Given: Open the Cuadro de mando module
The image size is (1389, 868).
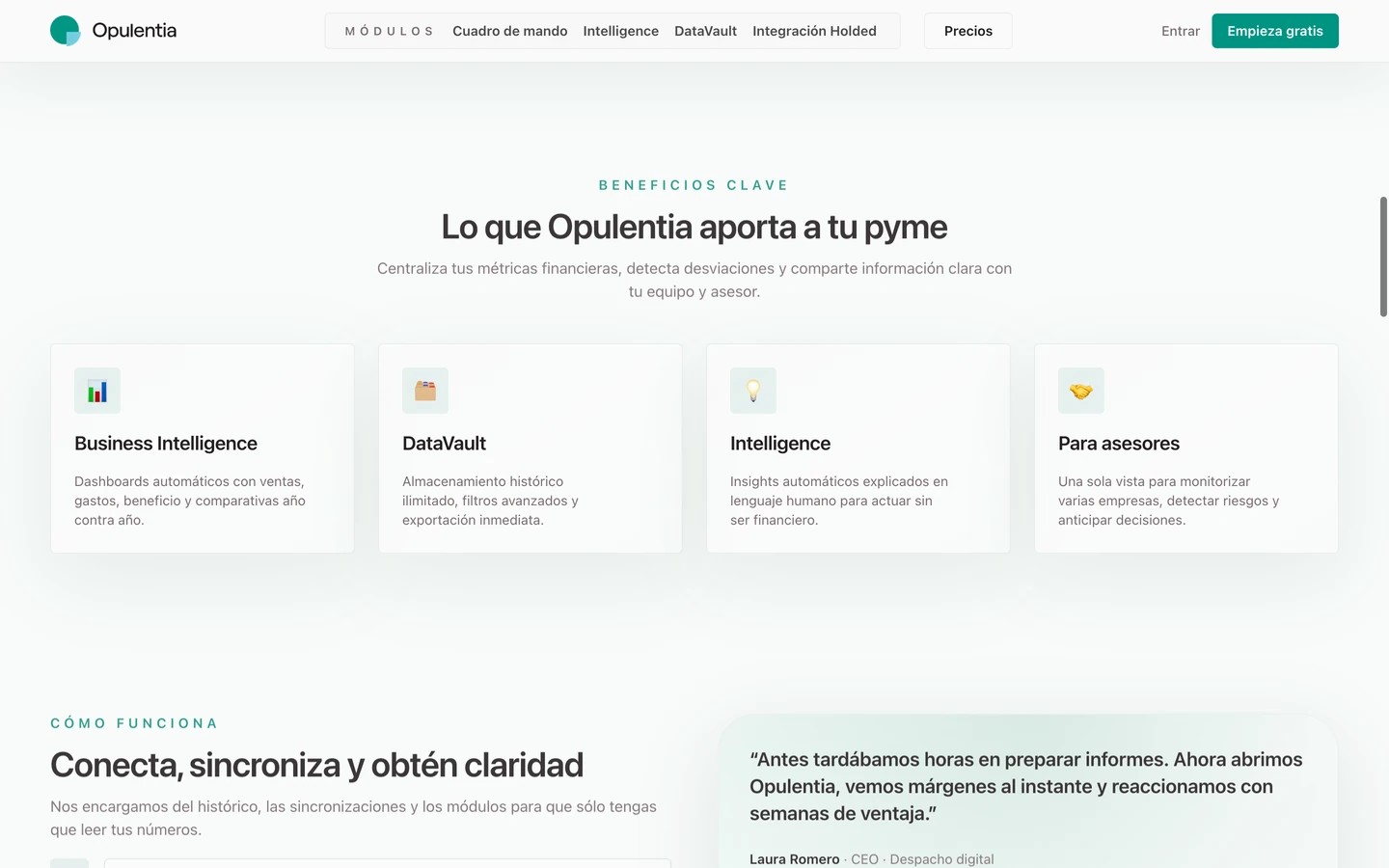Looking at the screenshot, I should (x=510, y=31).
